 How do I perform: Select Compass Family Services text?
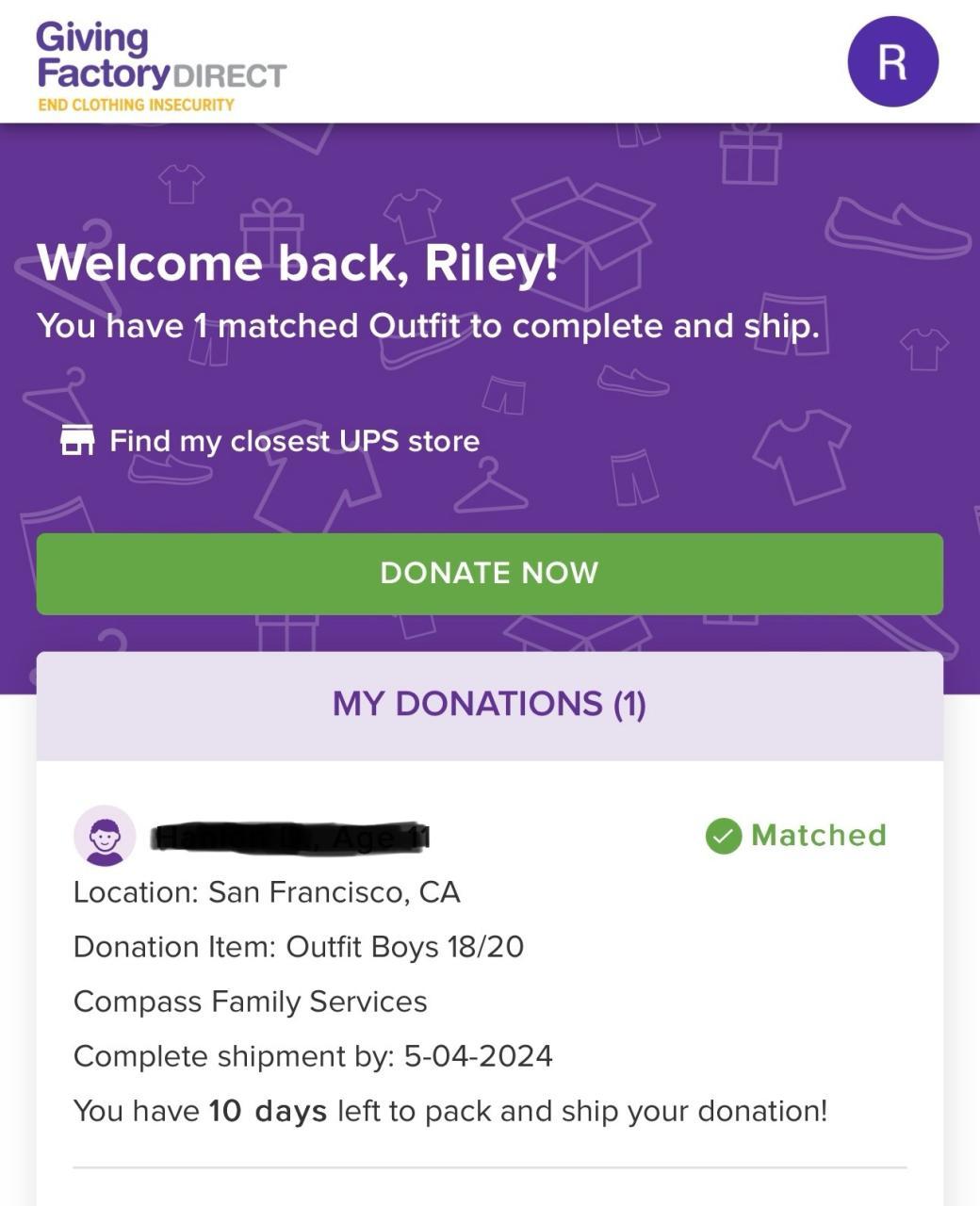[x=250, y=1002]
